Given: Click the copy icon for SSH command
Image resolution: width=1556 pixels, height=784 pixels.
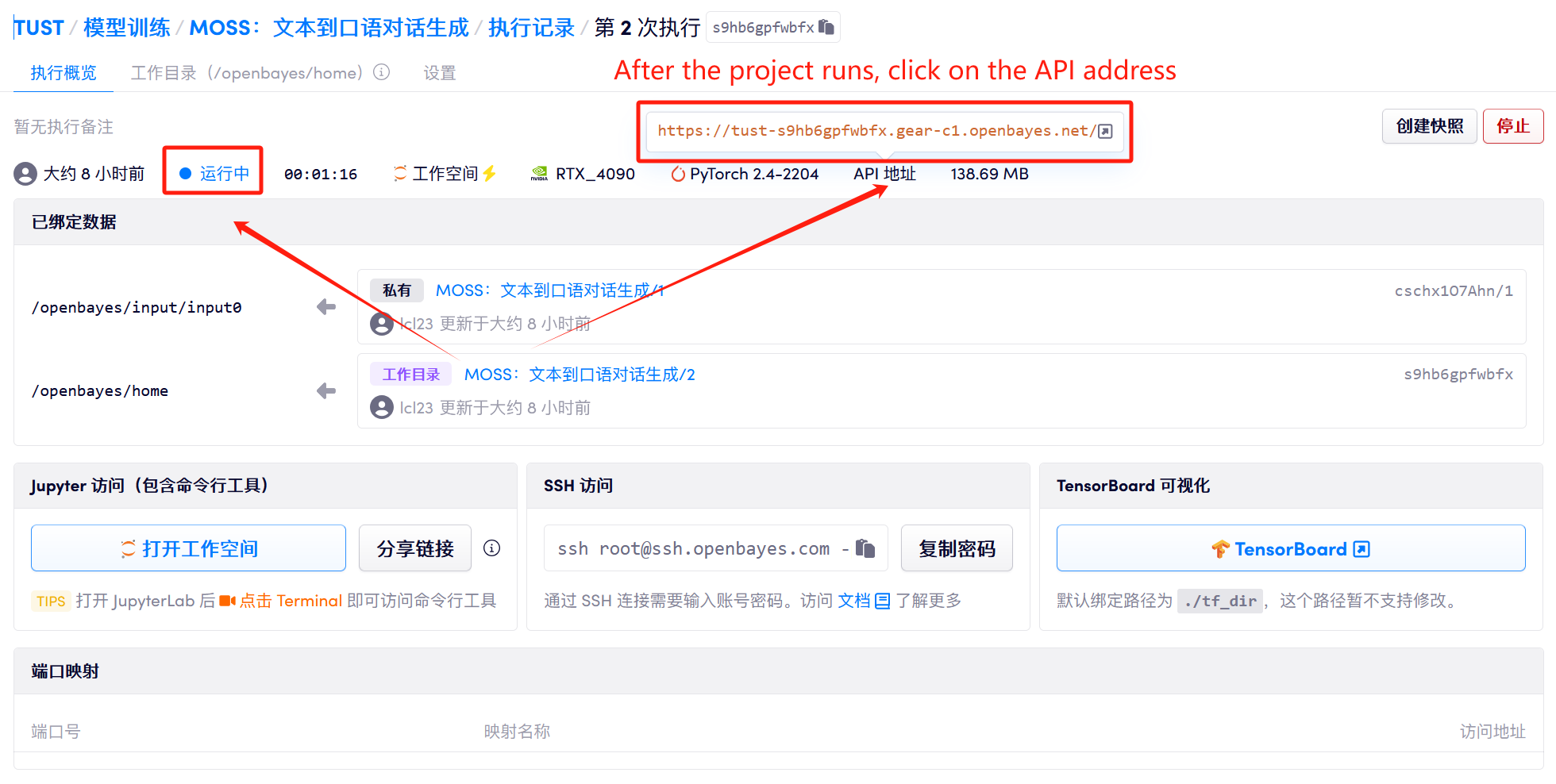Looking at the screenshot, I should [865, 548].
